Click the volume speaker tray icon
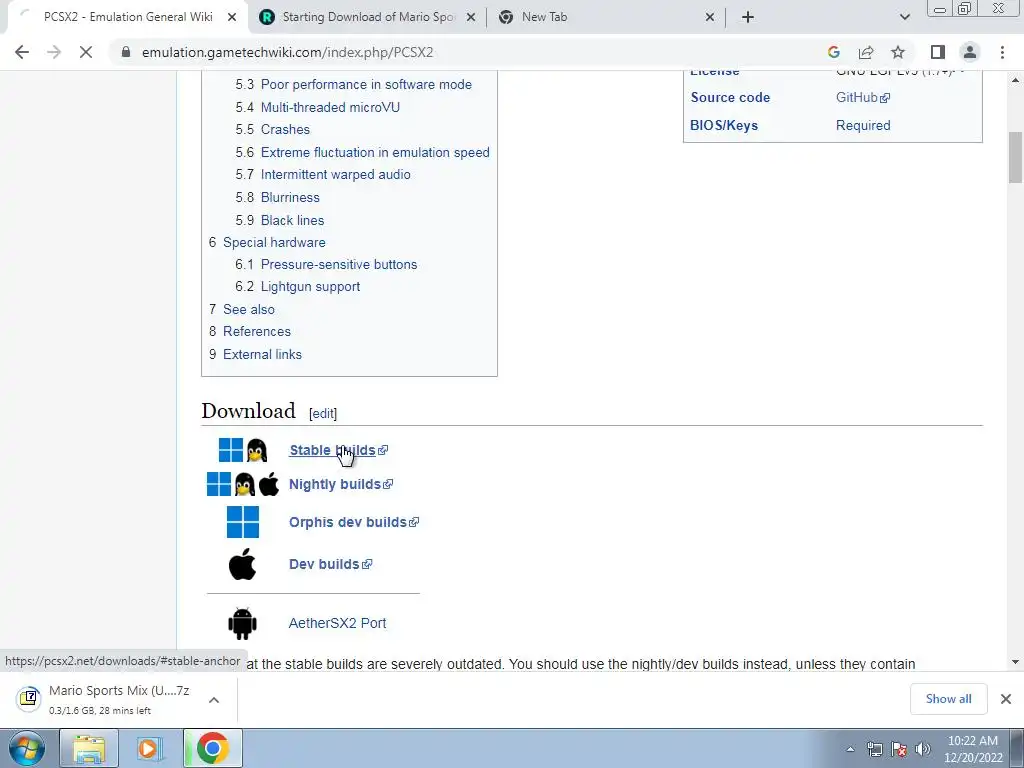Image resolution: width=1024 pixels, height=768 pixels. (923, 748)
